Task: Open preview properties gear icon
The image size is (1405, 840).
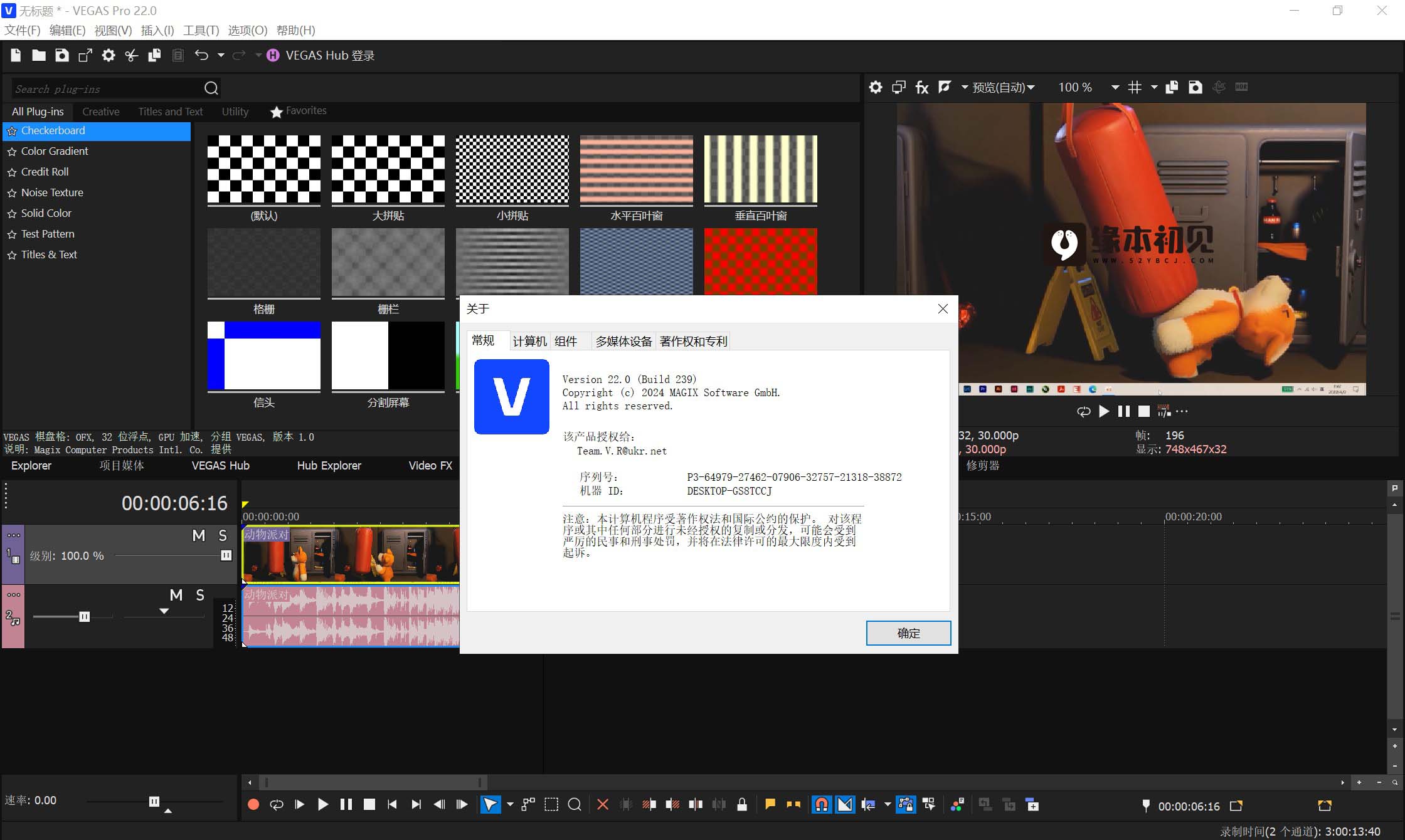Action: 876,87
